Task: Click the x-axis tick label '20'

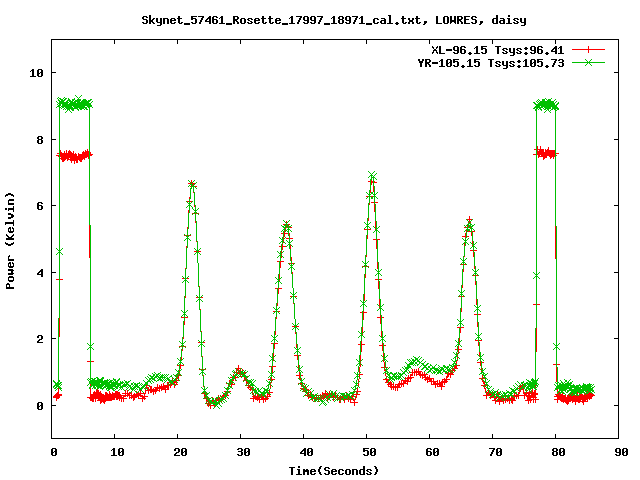Action: 180,452
